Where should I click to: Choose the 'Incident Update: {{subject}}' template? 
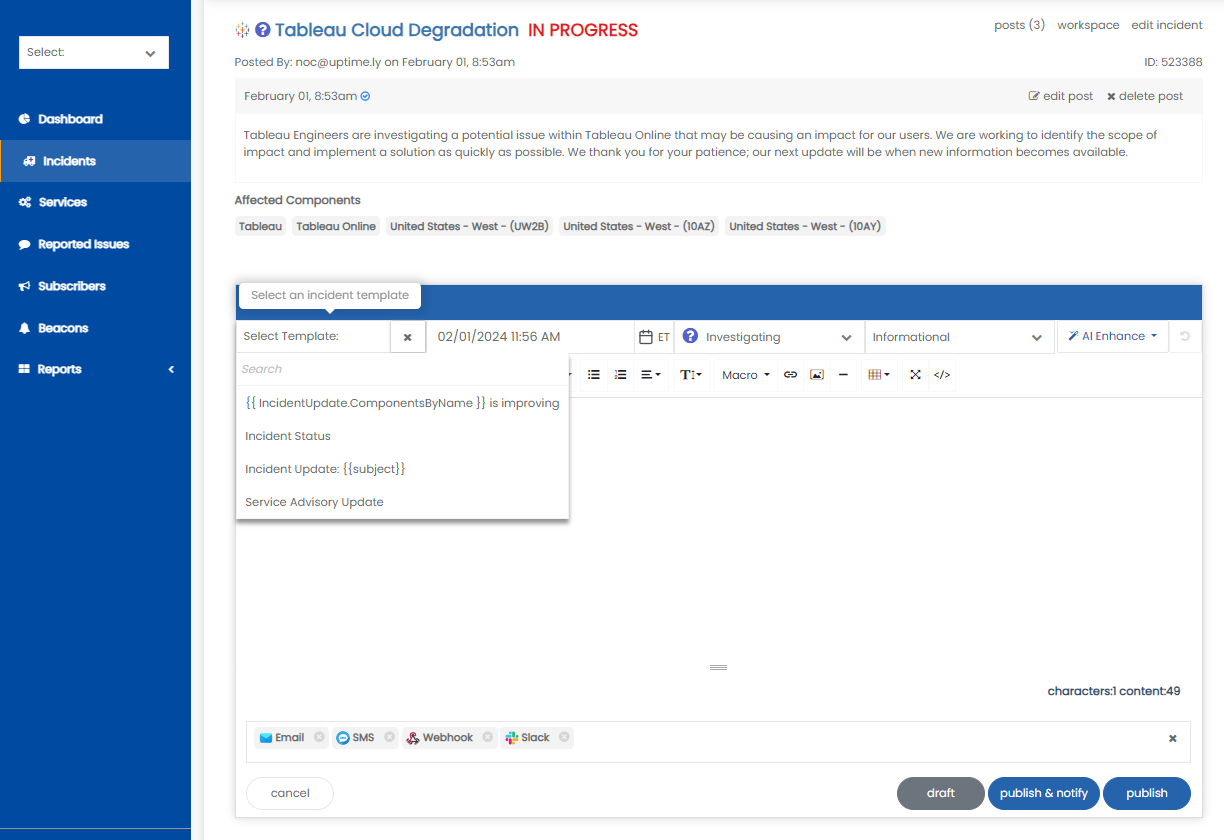(x=402, y=469)
